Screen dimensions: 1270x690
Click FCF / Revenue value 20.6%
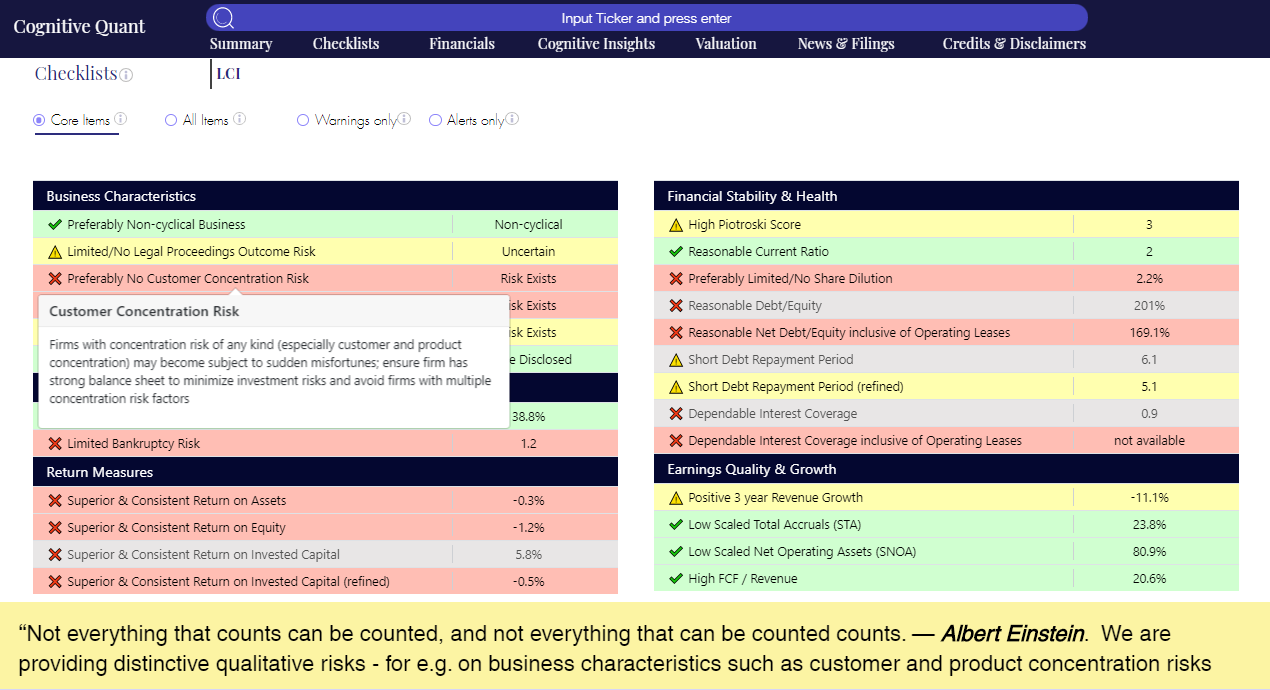pyautogui.click(x=1149, y=579)
